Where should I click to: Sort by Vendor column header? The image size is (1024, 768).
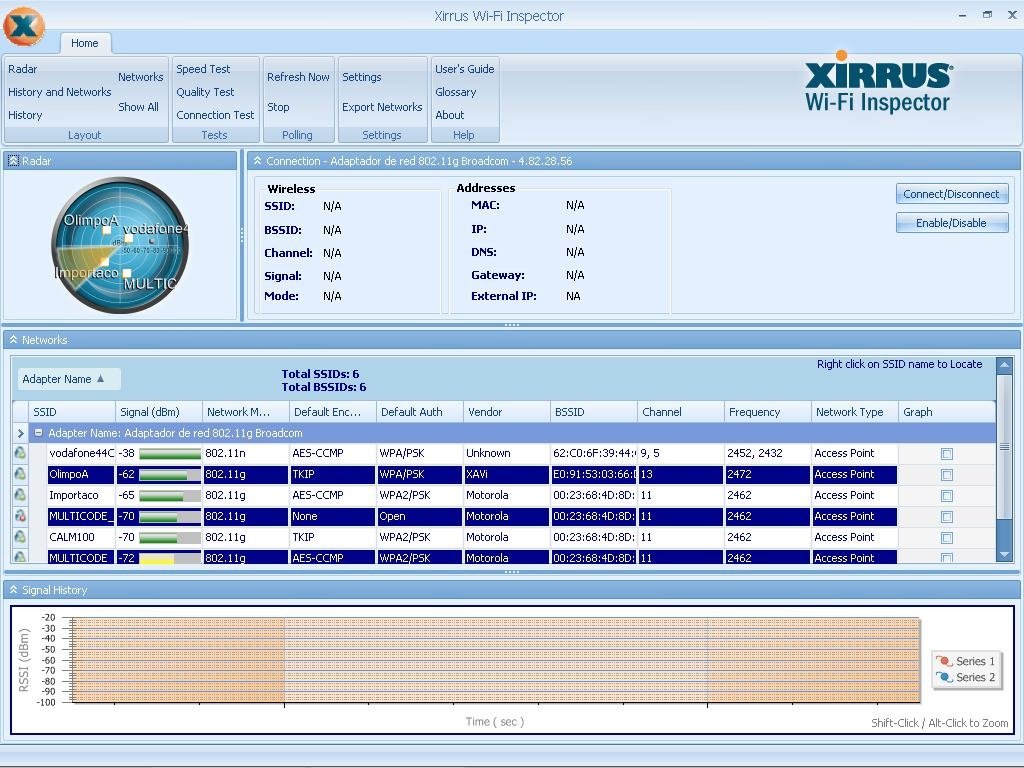pos(507,412)
